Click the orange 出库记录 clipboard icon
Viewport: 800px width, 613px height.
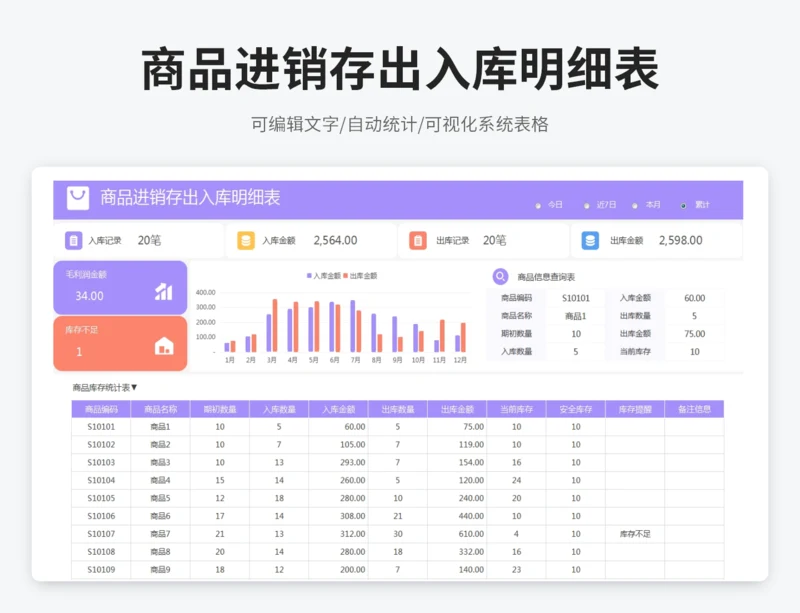418,240
